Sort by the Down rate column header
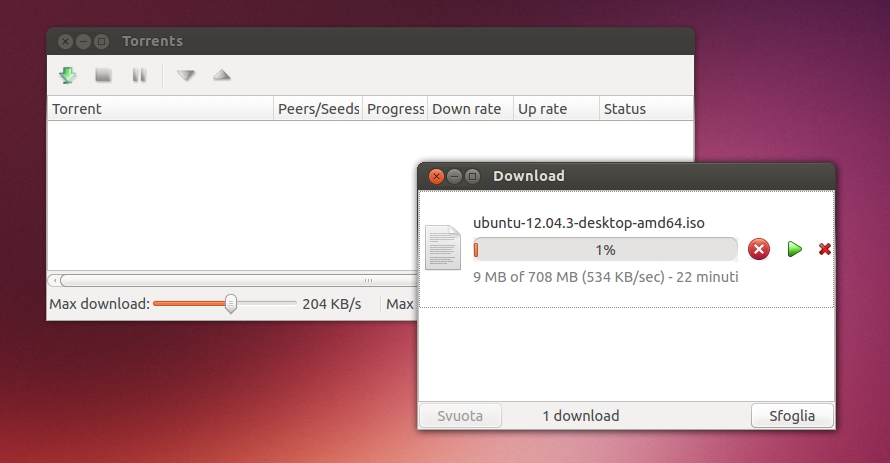The width and height of the screenshot is (890, 463). (471, 108)
